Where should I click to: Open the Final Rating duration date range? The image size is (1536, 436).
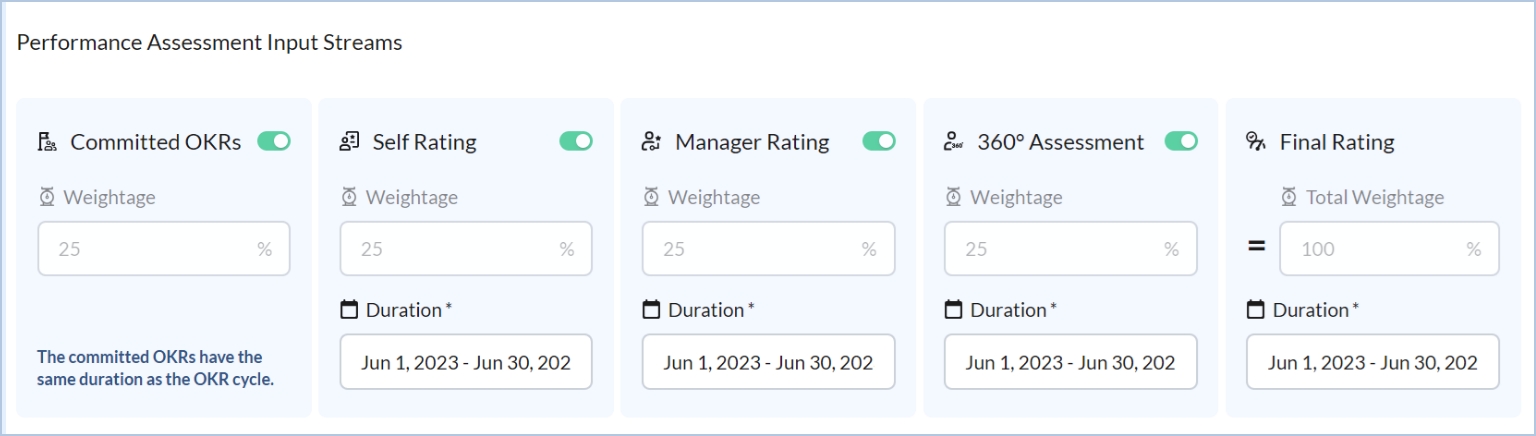click(x=1373, y=362)
